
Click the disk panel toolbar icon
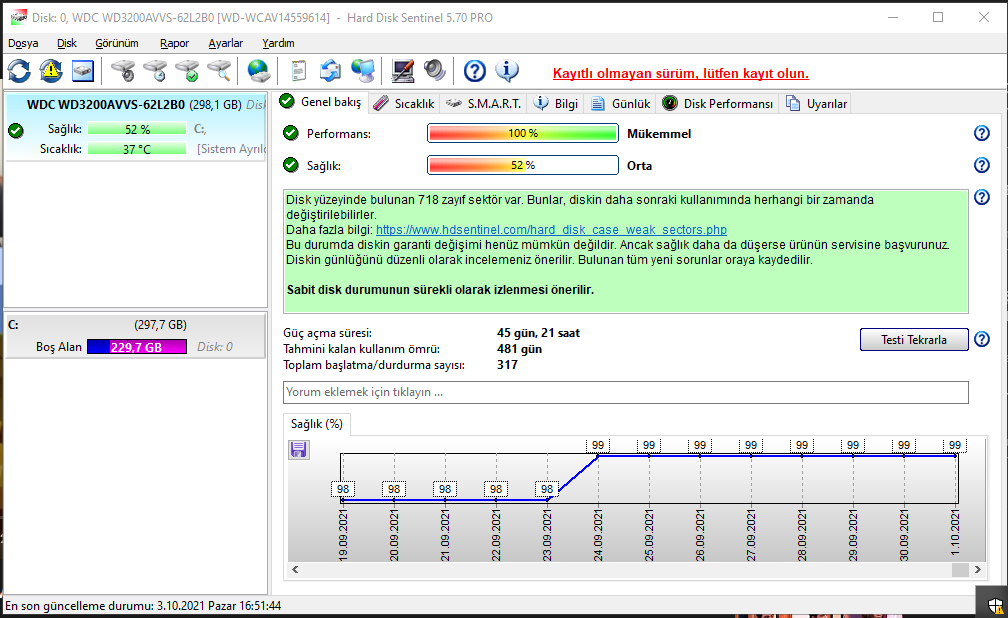pyautogui.click(x=83, y=71)
